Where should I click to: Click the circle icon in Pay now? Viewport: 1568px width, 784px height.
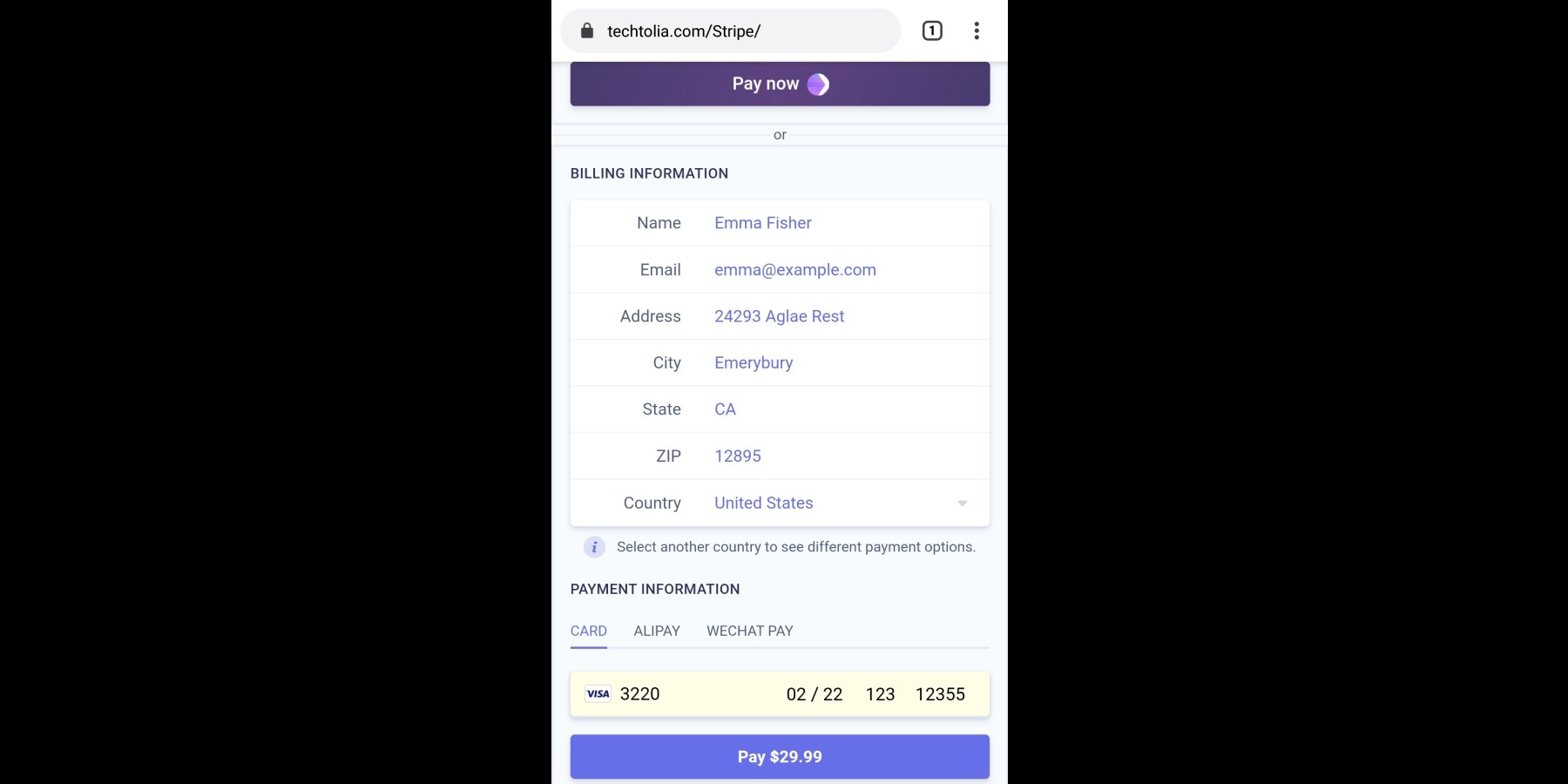pyautogui.click(x=818, y=84)
